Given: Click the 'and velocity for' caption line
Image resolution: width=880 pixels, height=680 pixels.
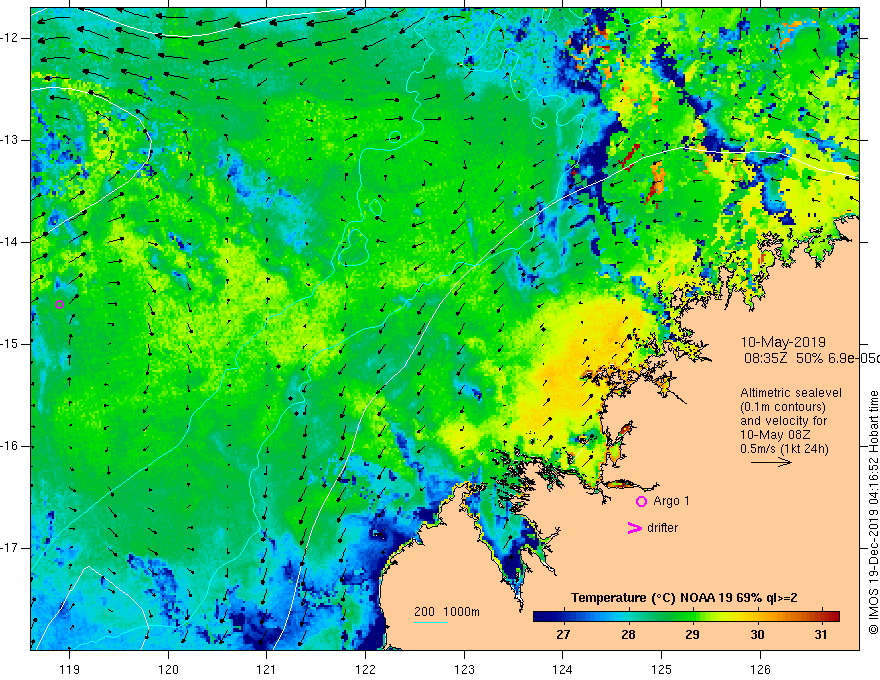Looking at the screenshot, I should click(783, 421).
